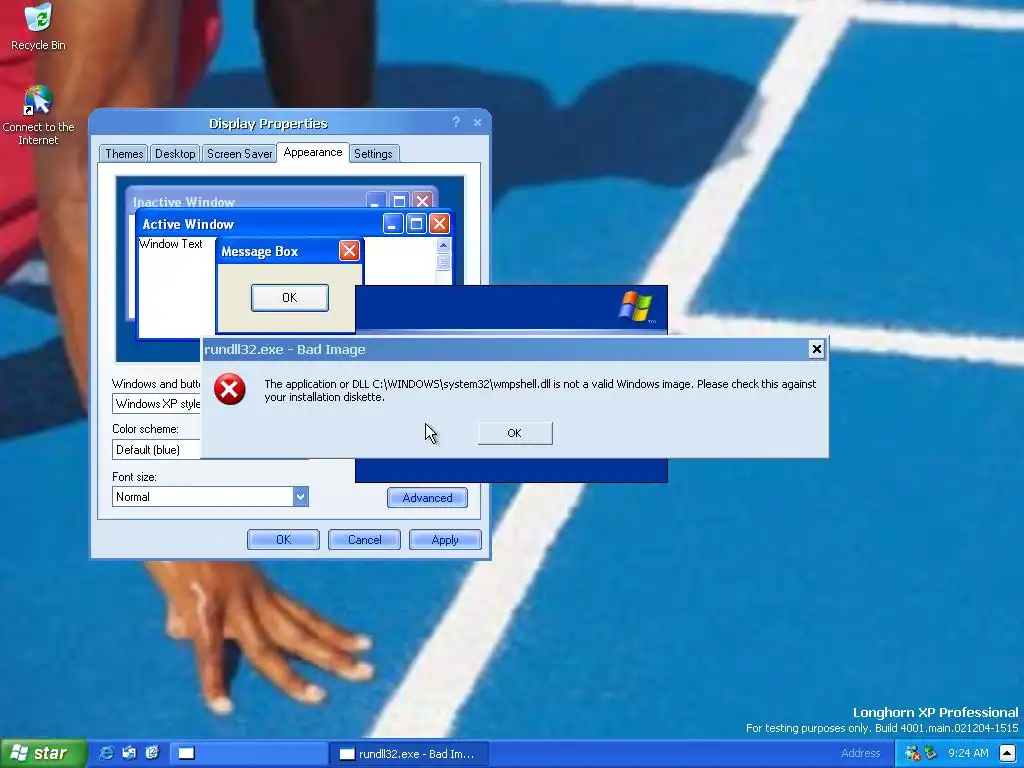Open the Font size dropdown arrow
The width and height of the screenshot is (1024, 768).
pos(300,496)
